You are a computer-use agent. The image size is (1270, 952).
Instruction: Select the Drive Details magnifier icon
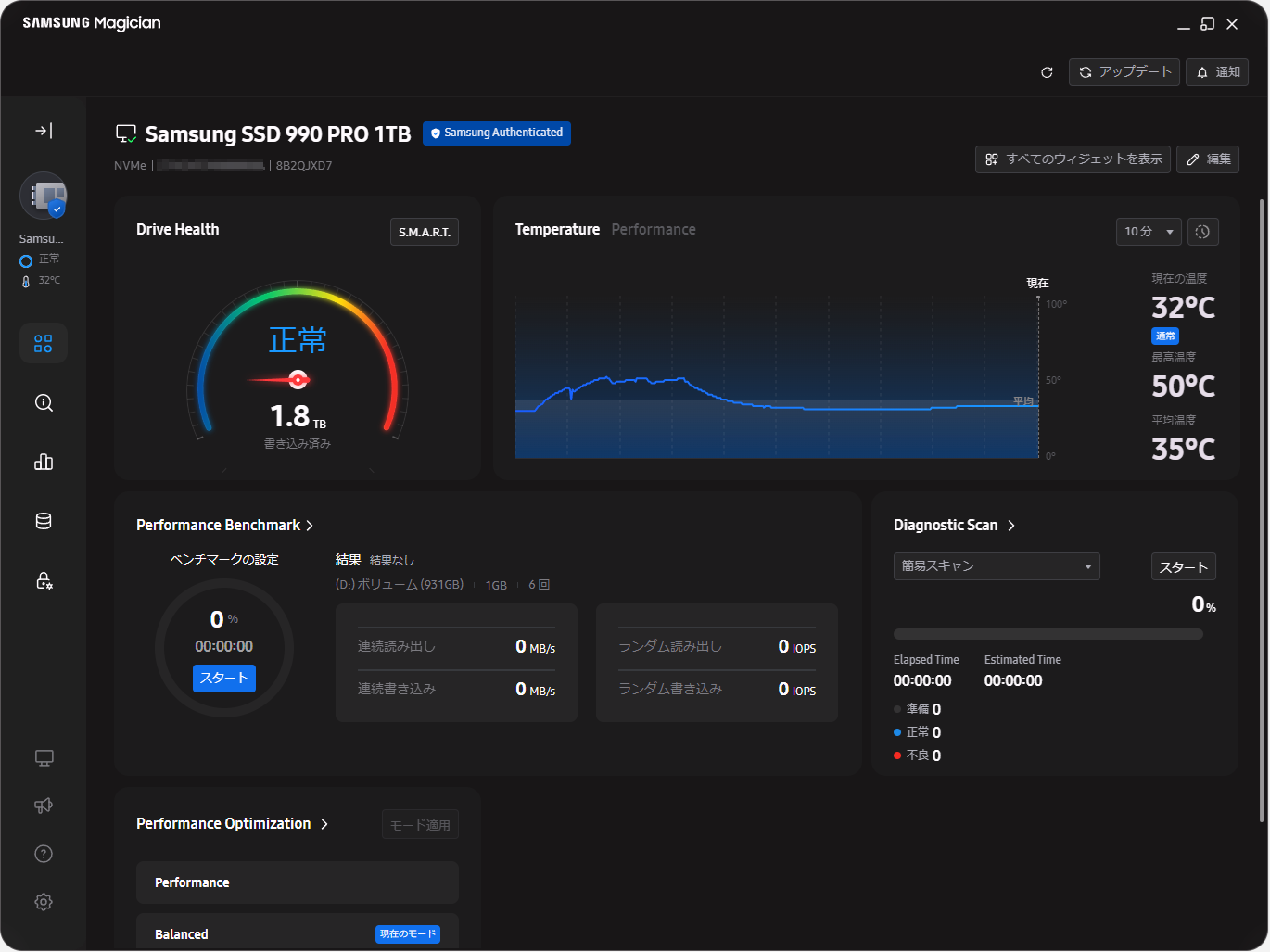click(43, 402)
